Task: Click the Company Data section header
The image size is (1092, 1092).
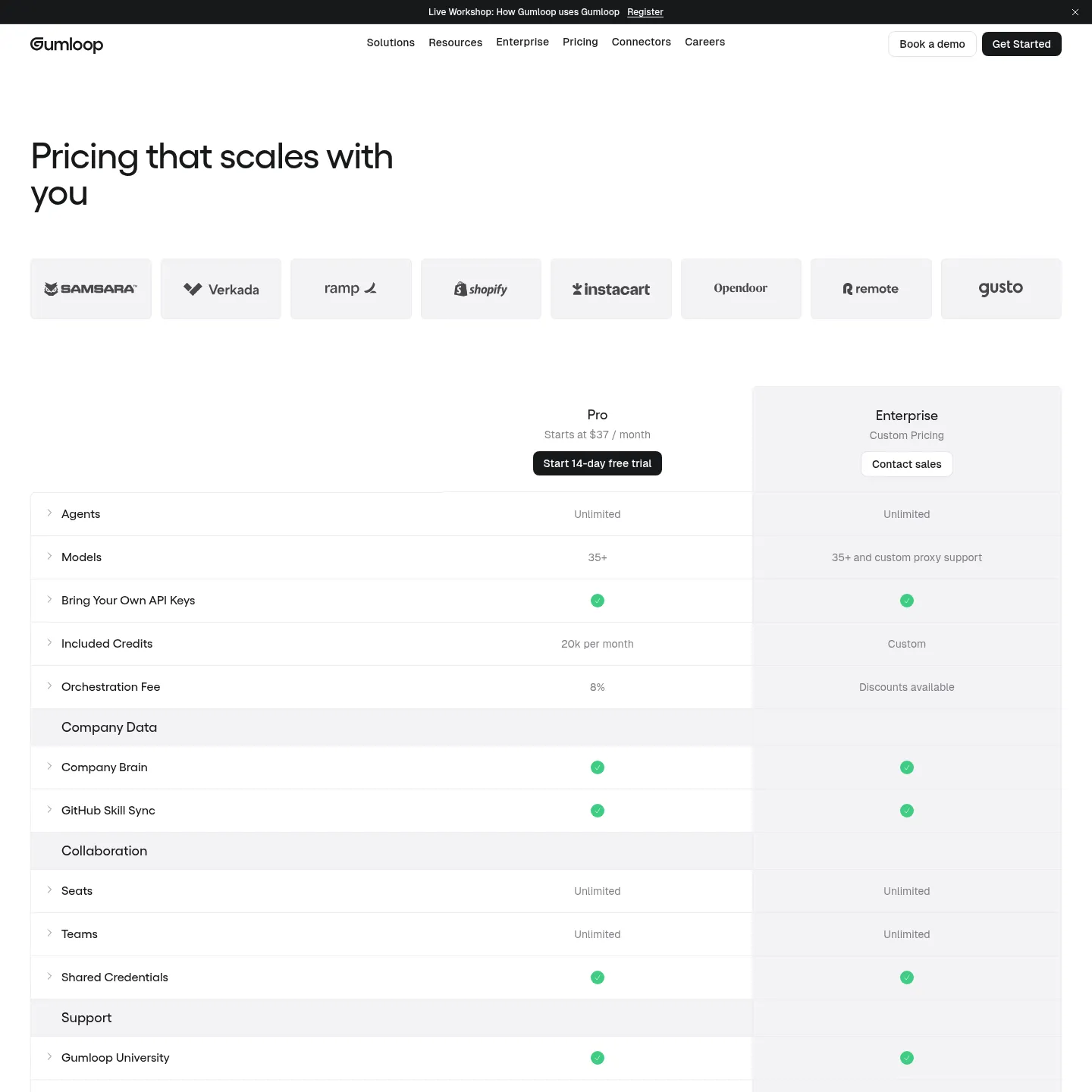Action: click(x=109, y=727)
